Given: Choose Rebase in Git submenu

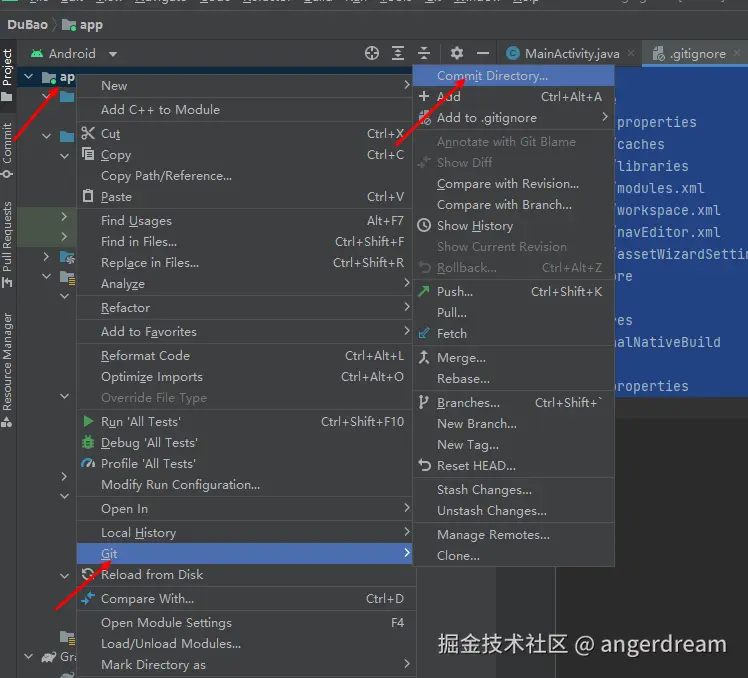Looking at the screenshot, I should (513, 378).
